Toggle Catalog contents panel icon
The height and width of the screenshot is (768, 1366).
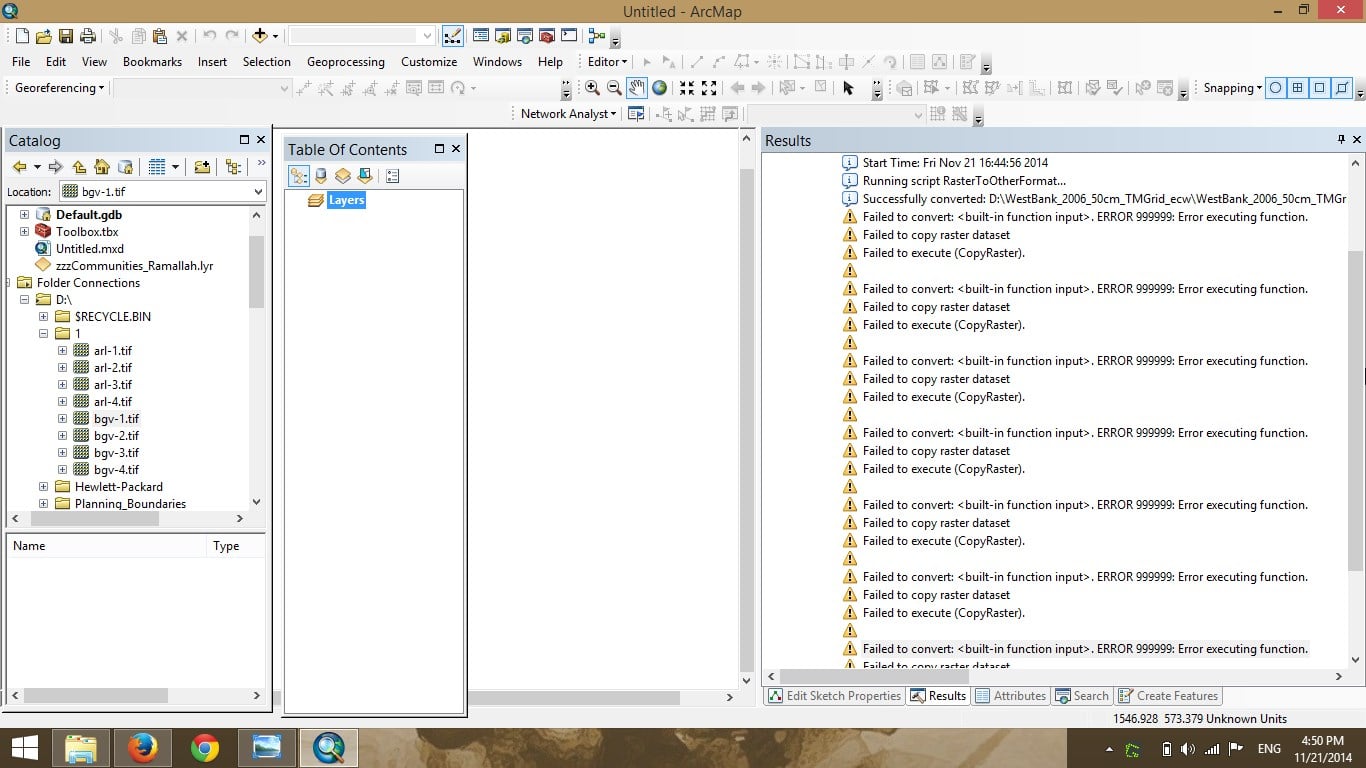(234, 167)
